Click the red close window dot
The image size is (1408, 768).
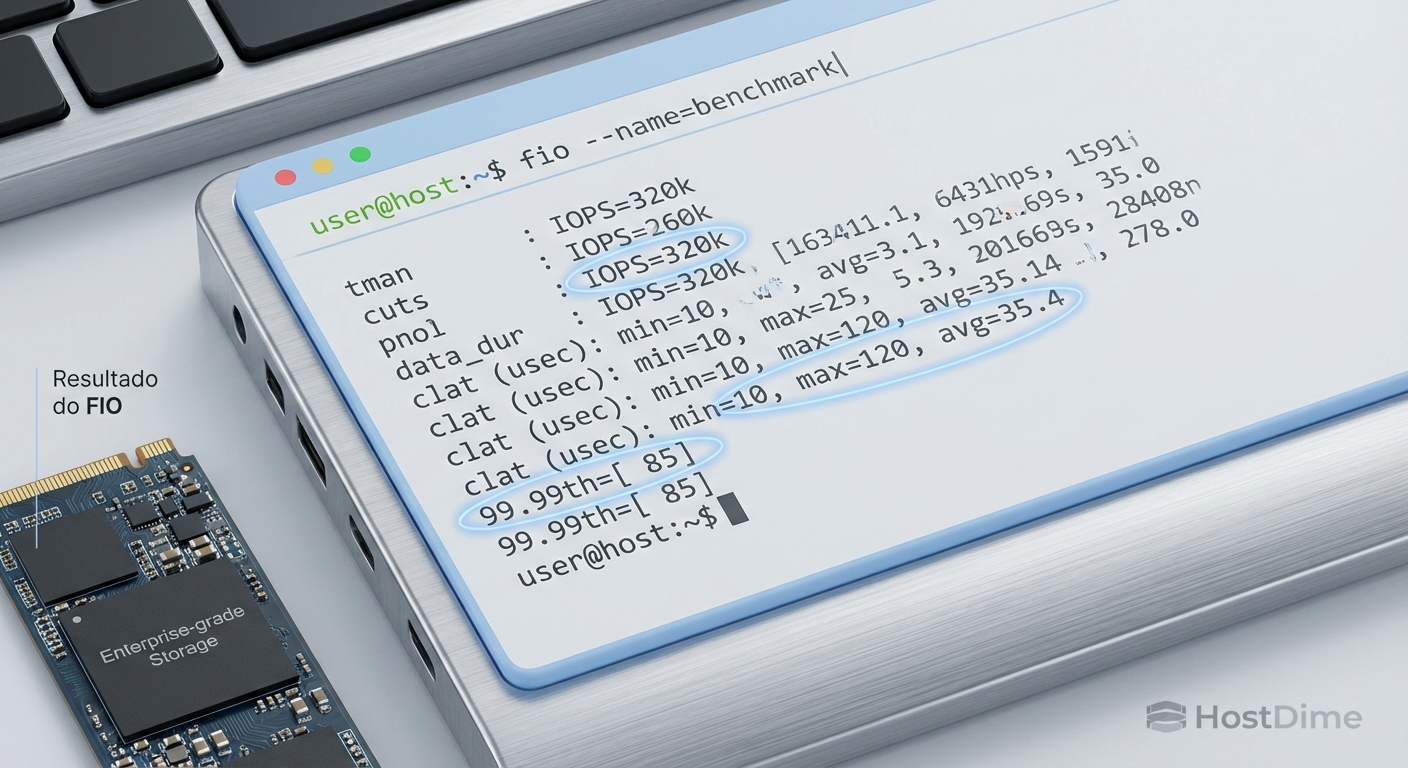pos(285,177)
